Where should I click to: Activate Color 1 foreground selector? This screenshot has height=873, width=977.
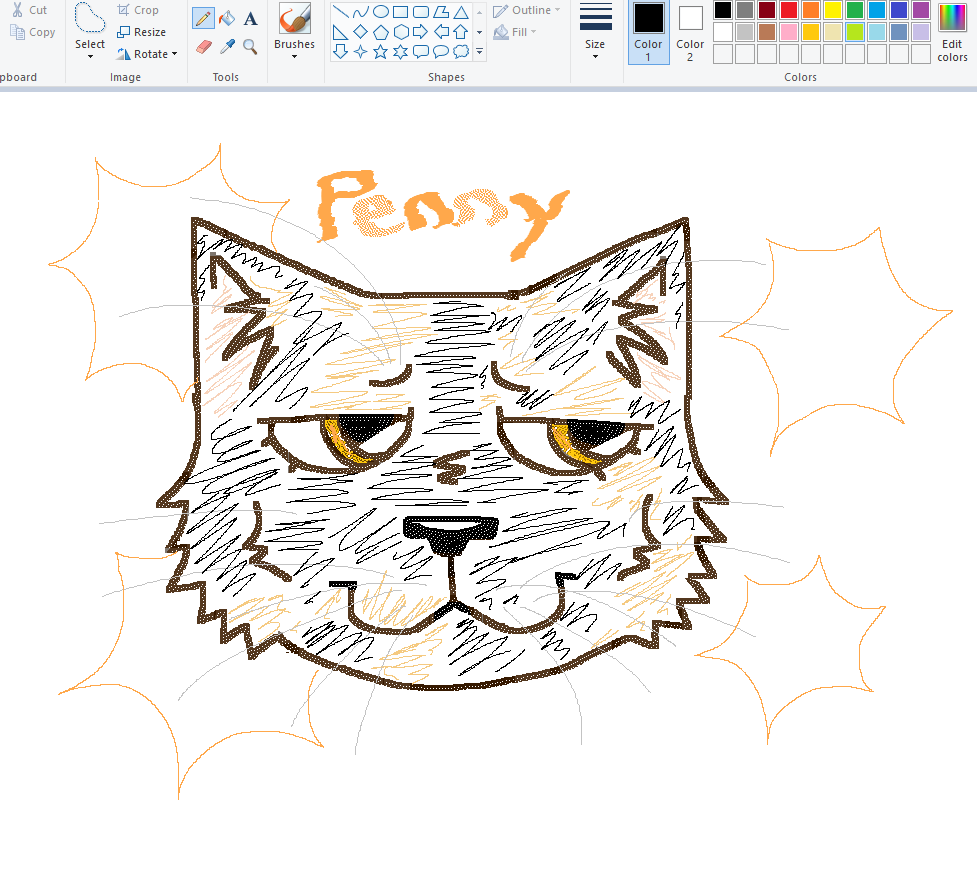point(648,32)
